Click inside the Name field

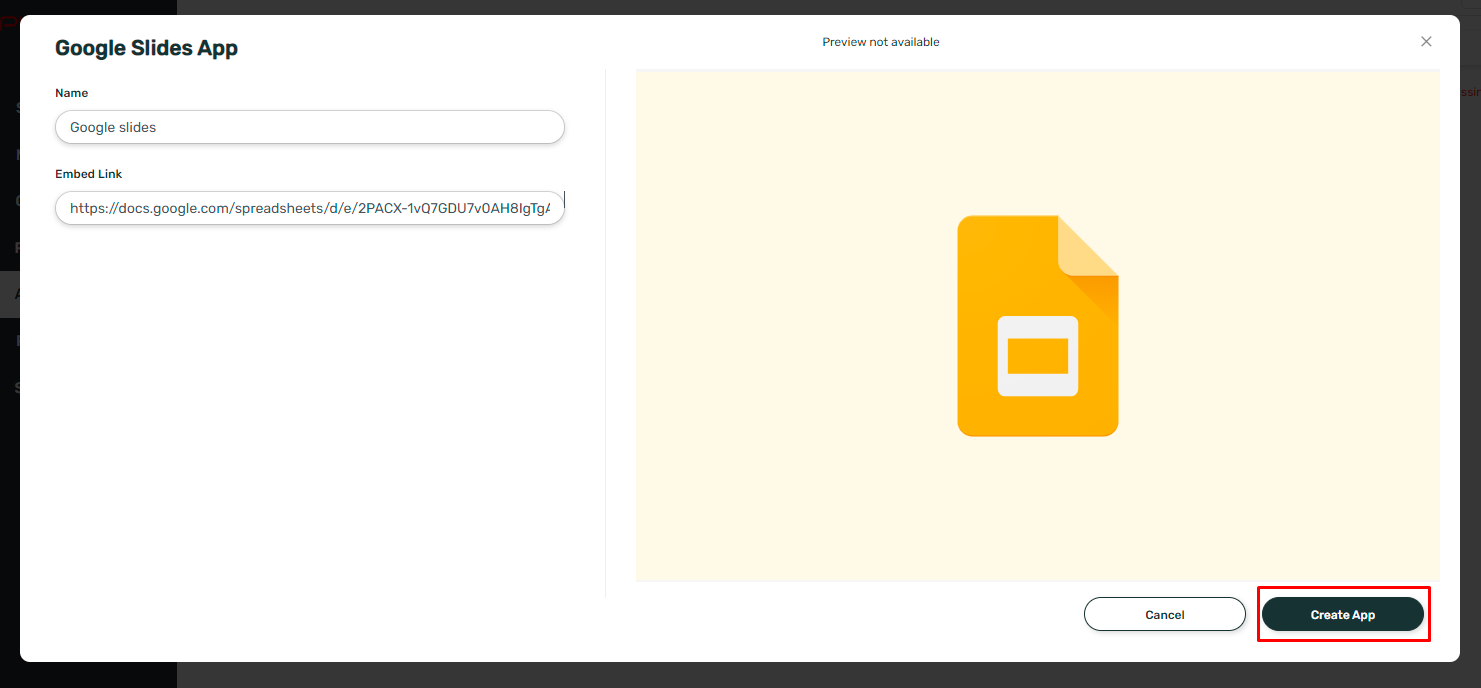point(309,127)
